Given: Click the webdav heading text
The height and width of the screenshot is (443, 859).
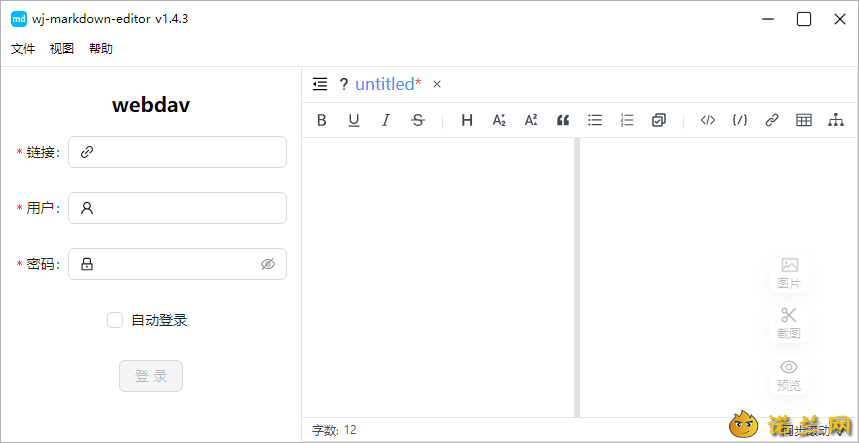Looking at the screenshot, I should pos(151,105).
